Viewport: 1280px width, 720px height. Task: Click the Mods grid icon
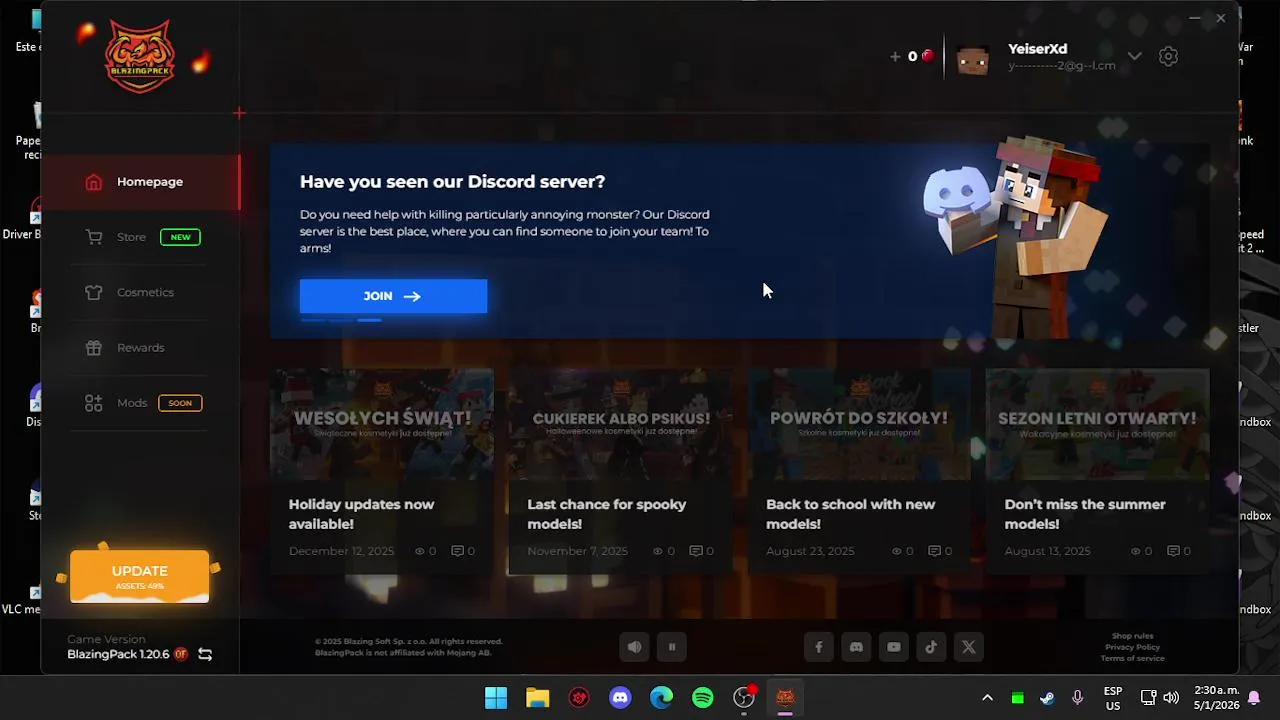point(94,403)
